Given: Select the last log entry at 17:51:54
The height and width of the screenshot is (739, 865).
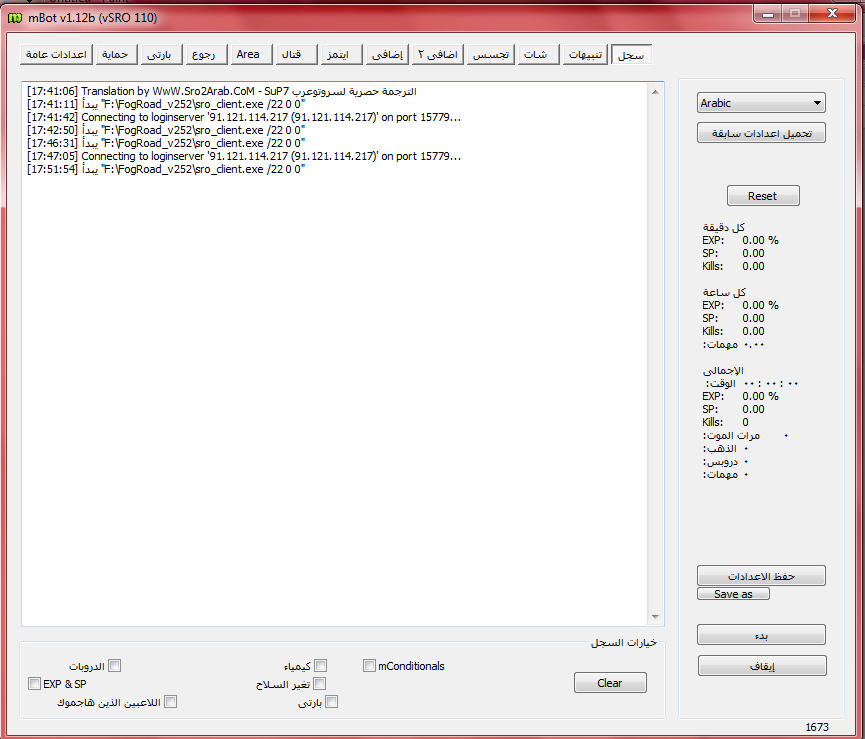Looking at the screenshot, I should pyautogui.click(x=166, y=169).
